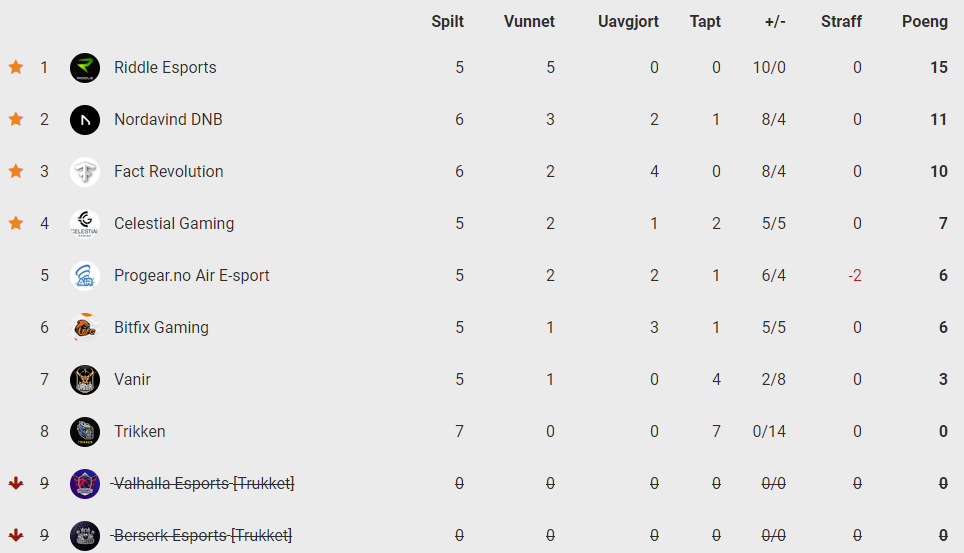Click the Progear.no Air E-sport logo

coord(85,276)
